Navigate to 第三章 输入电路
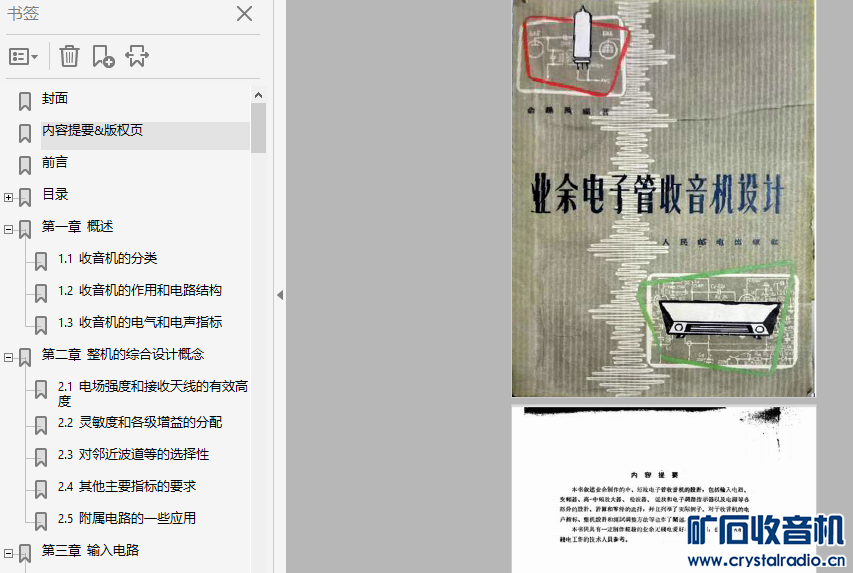Image resolution: width=853 pixels, height=573 pixels. coord(90,551)
